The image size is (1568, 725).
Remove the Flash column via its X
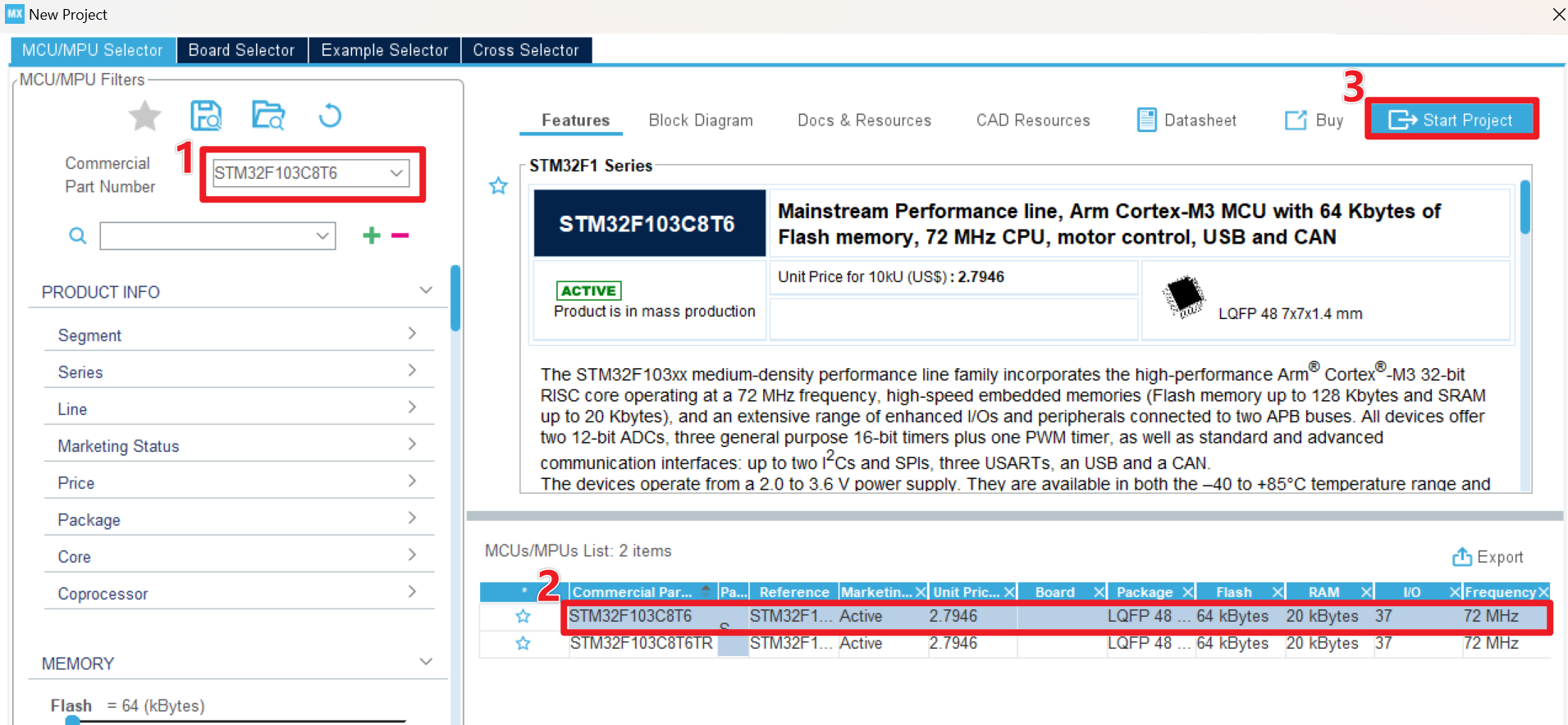1278,592
